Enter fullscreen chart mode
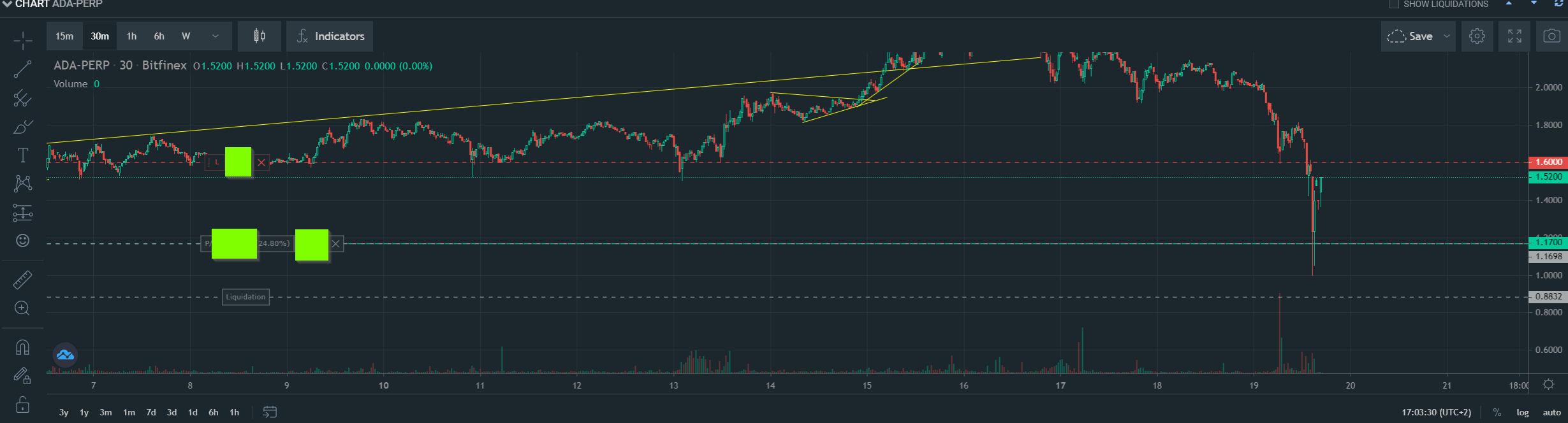 tap(1514, 36)
